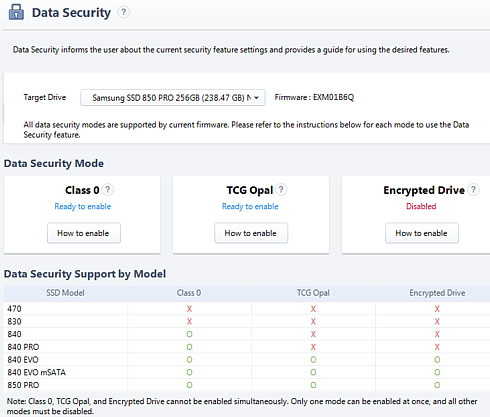Click Ready to enable status under Class 0

pos(83,206)
